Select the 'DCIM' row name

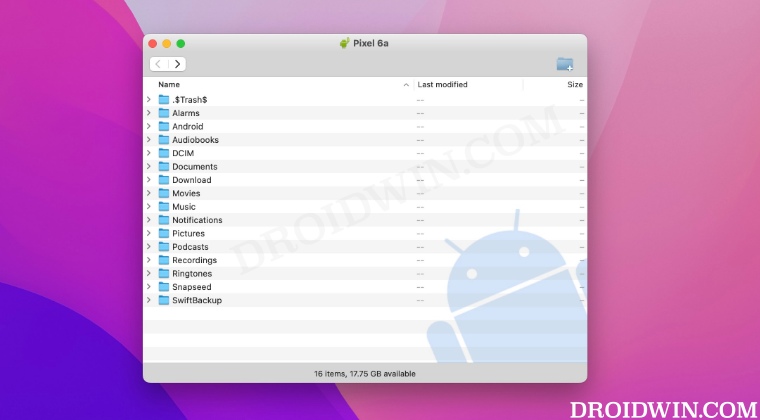(x=183, y=153)
